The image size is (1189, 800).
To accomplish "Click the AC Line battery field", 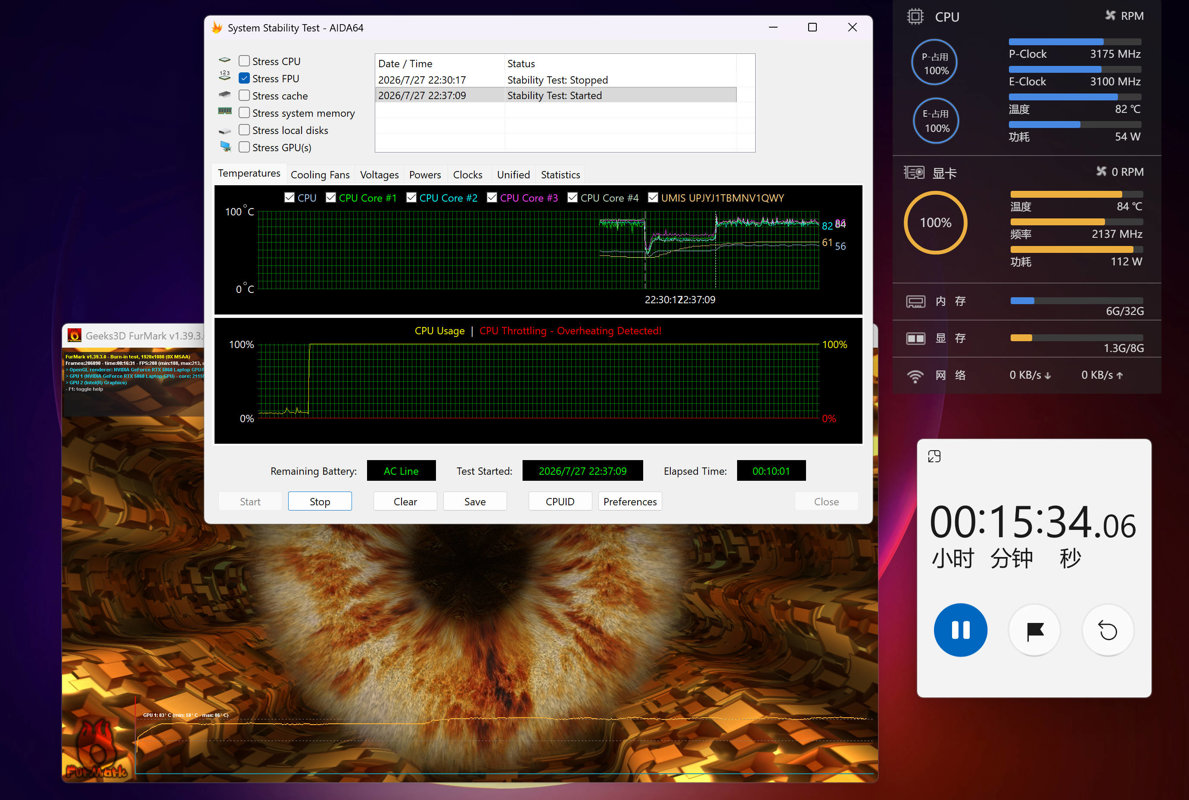I will tap(401, 471).
